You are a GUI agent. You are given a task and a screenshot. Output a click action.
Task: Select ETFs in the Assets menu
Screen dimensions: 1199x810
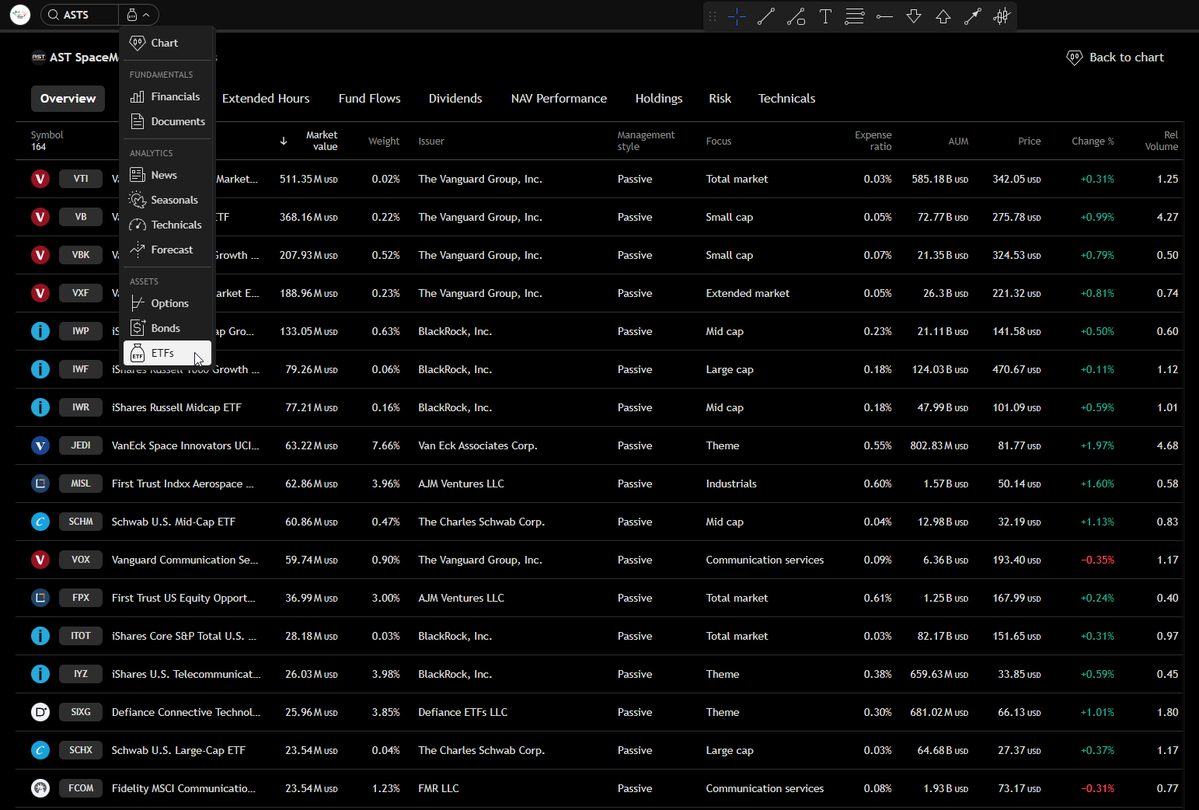(x=167, y=353)
